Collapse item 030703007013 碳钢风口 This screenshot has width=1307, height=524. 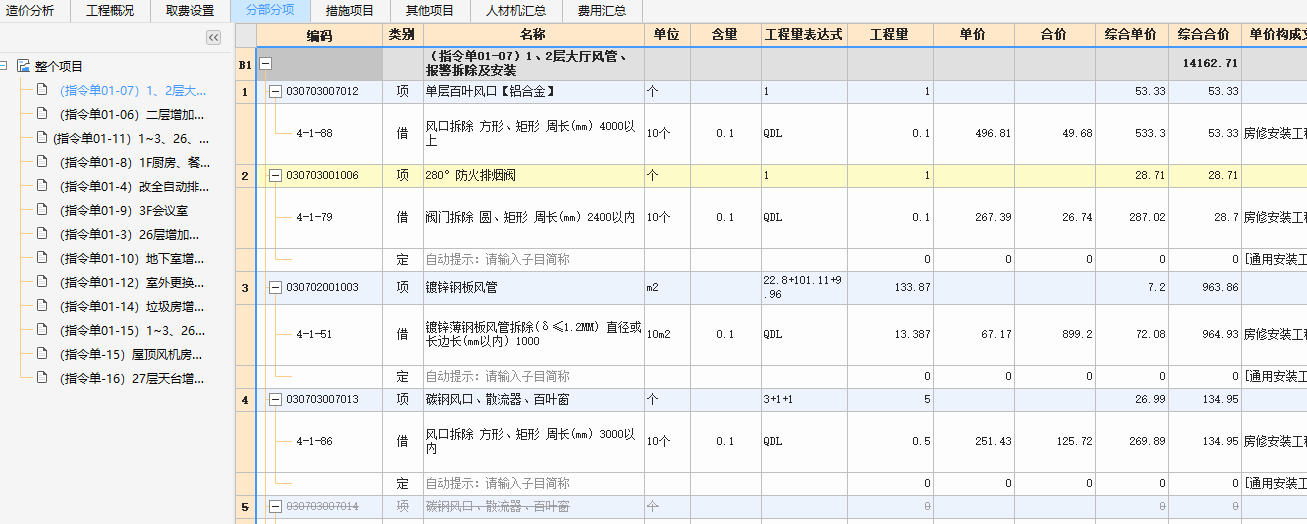coord(275,399)
